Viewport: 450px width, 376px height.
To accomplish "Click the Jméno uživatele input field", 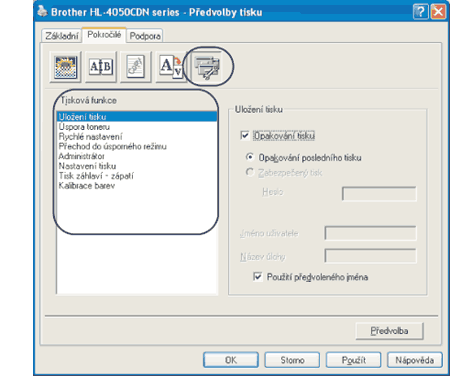I will [370, 233].
